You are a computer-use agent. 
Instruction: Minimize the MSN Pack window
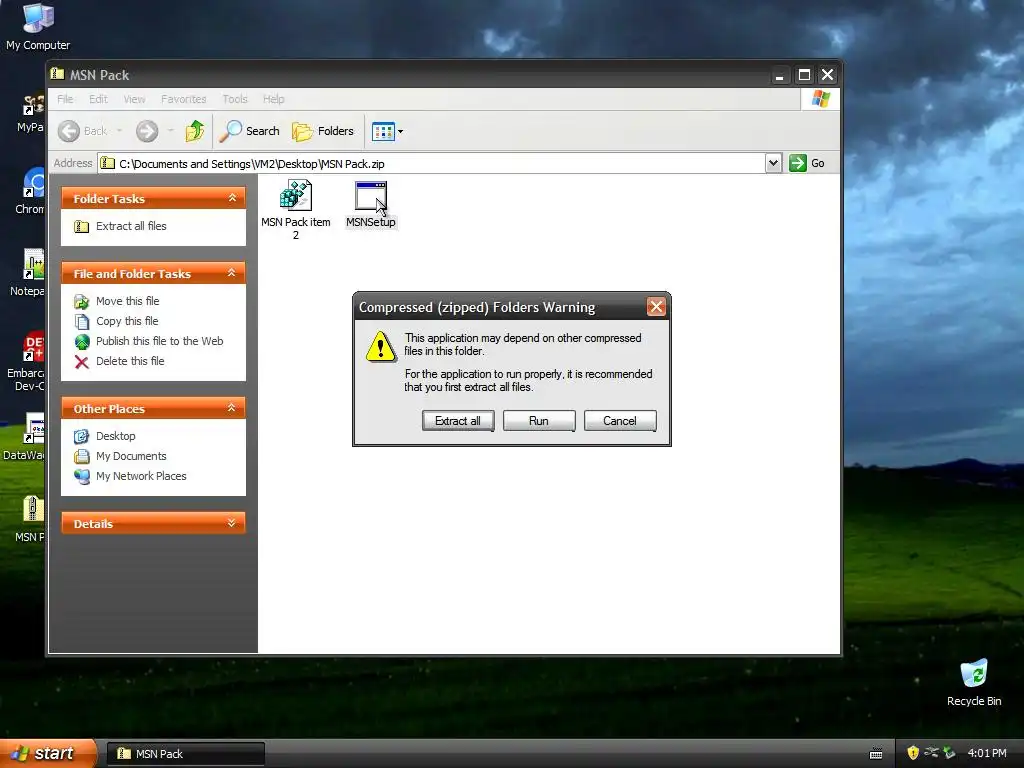click(779, 74)
